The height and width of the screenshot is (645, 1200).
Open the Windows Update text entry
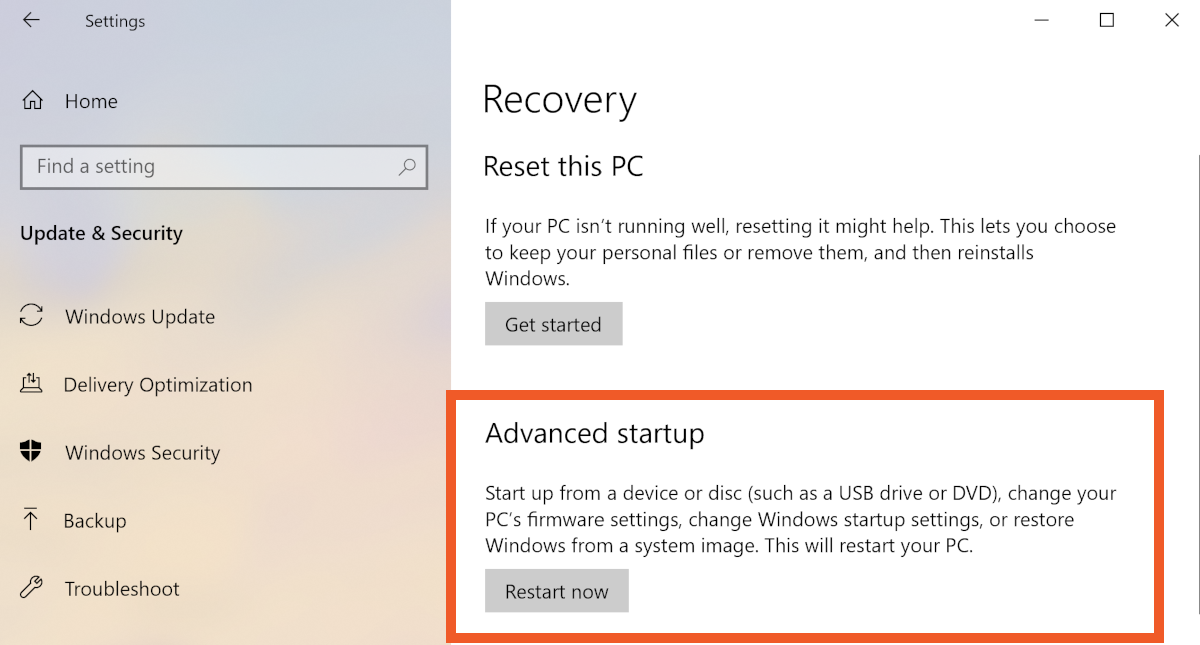(140, 317)
